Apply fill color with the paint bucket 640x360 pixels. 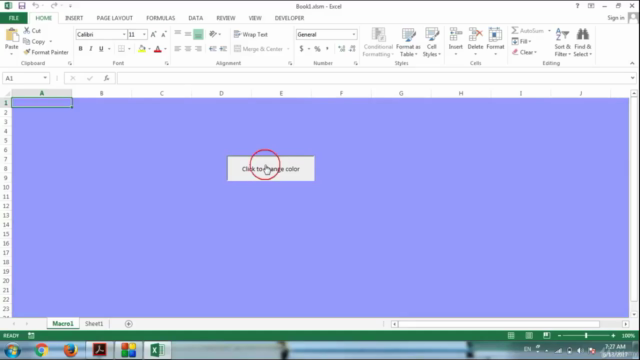point(142,49)
